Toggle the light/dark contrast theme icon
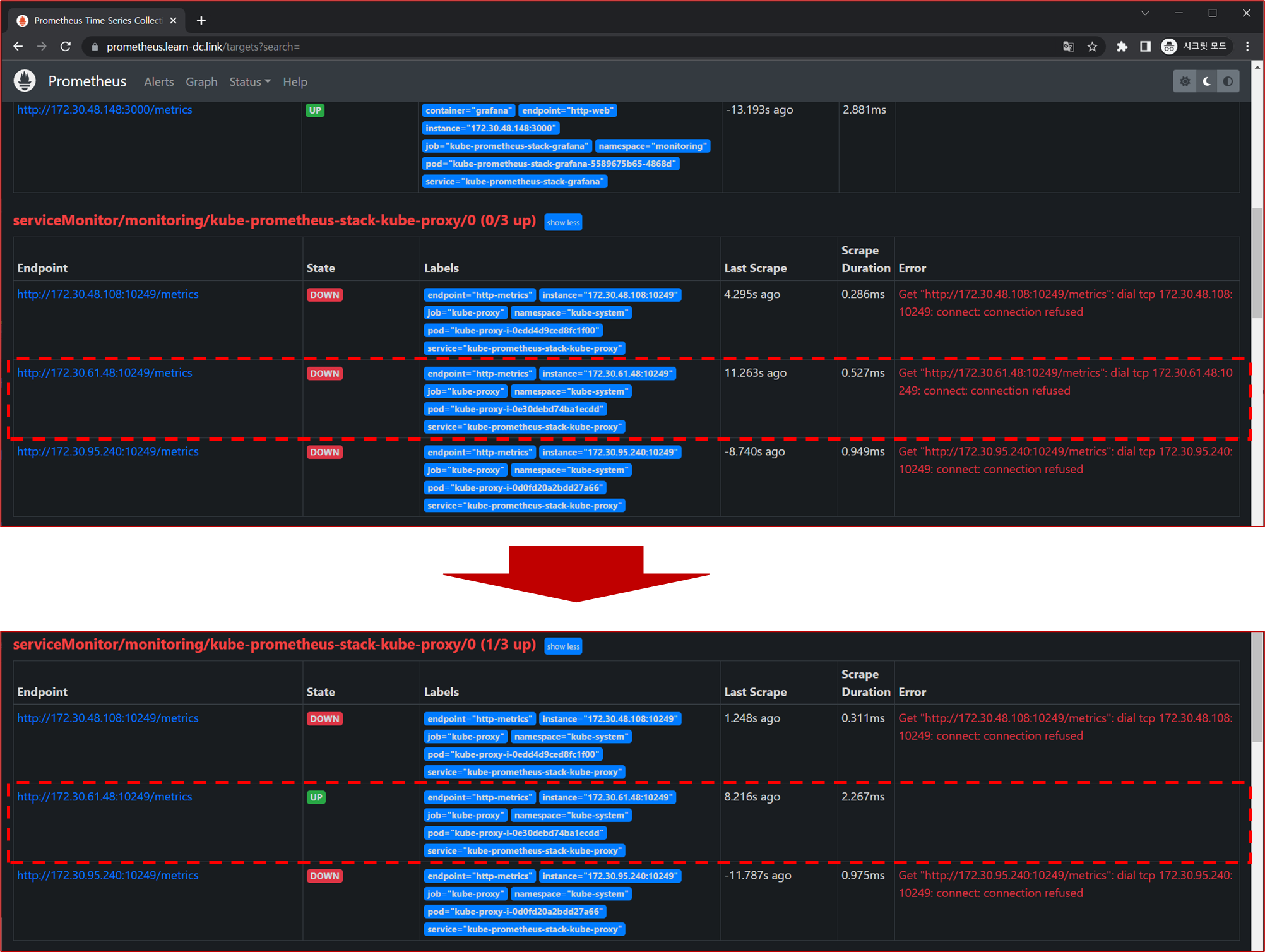This screenshot has width=1265, height=952. click(1228, 81)
